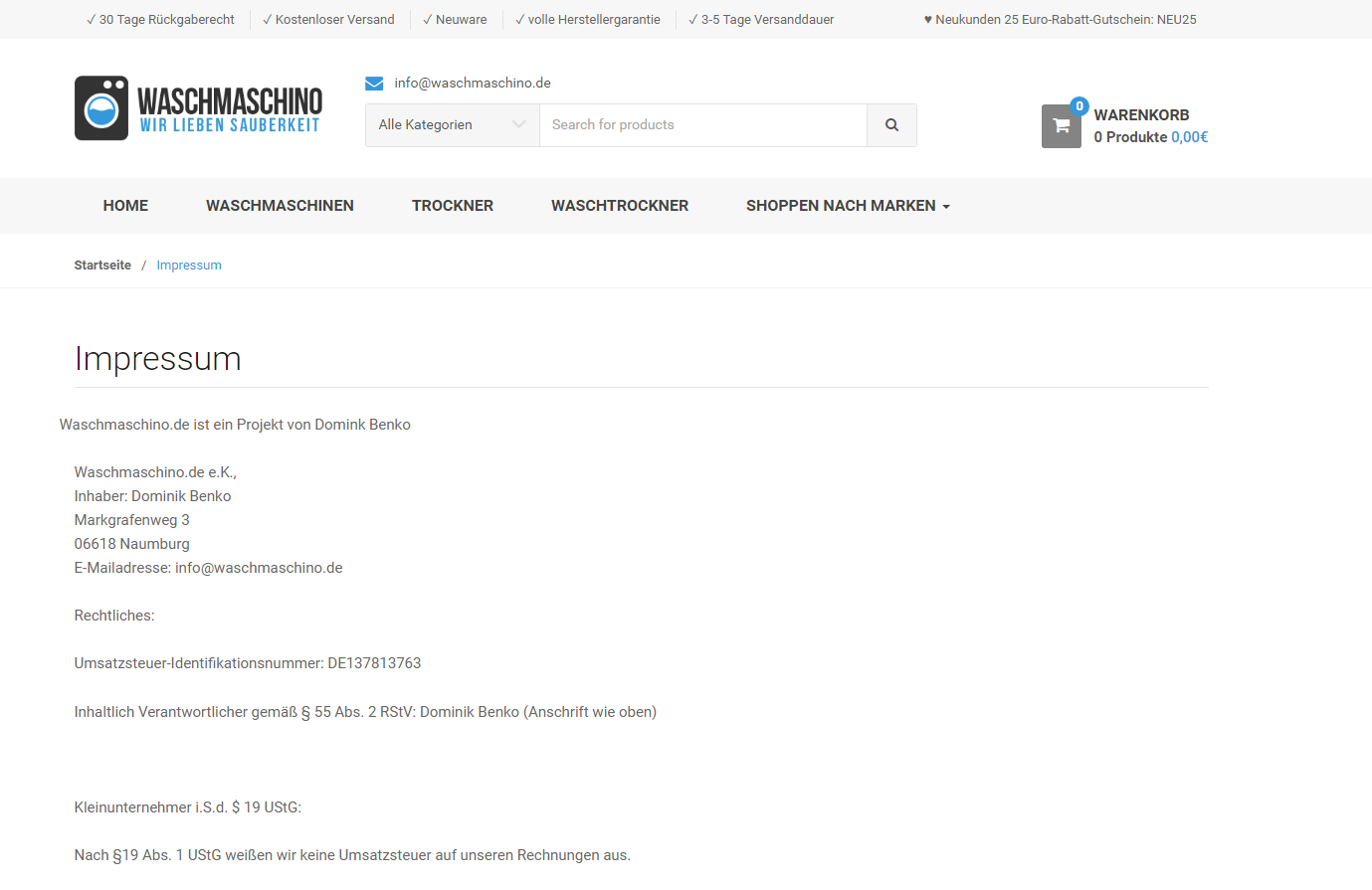This screenshot has height=890, width=1372.
Task: Open the Trockner menu item
Action: [453, 206]
